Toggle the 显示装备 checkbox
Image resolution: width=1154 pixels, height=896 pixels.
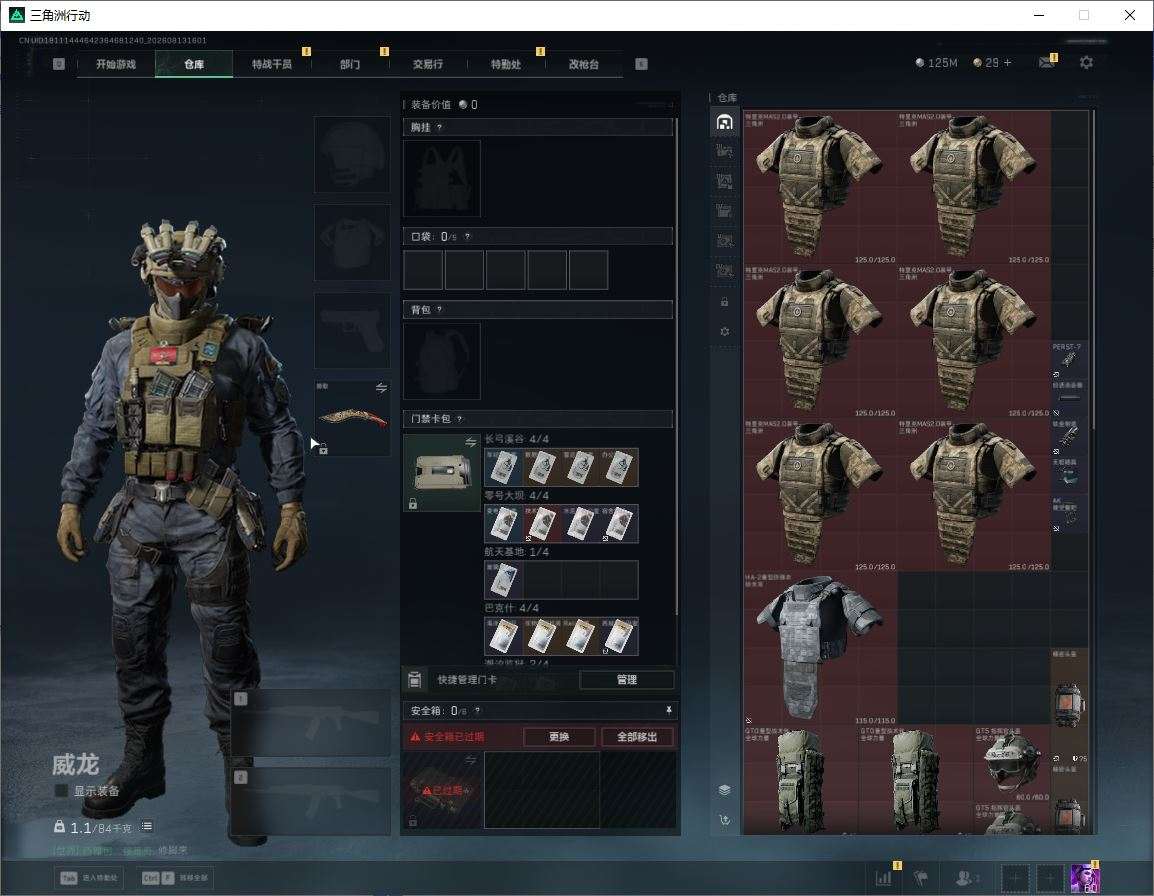click(62, 791)
